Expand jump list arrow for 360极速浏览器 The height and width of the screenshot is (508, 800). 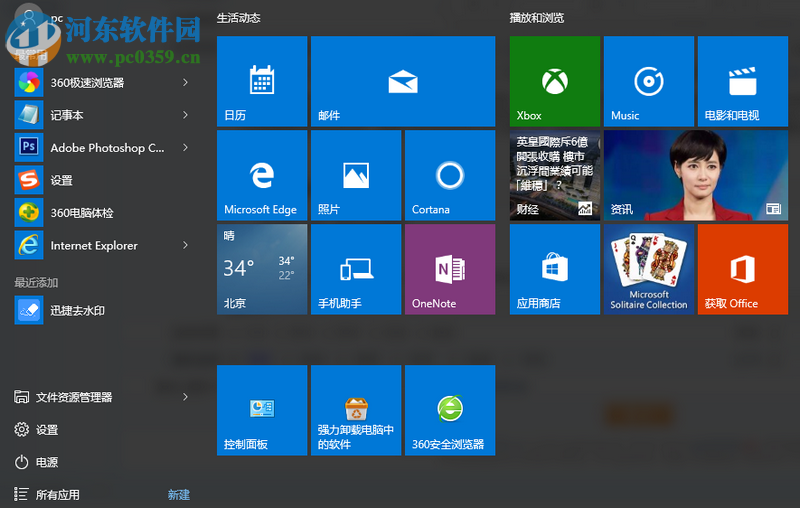(186, 83)
